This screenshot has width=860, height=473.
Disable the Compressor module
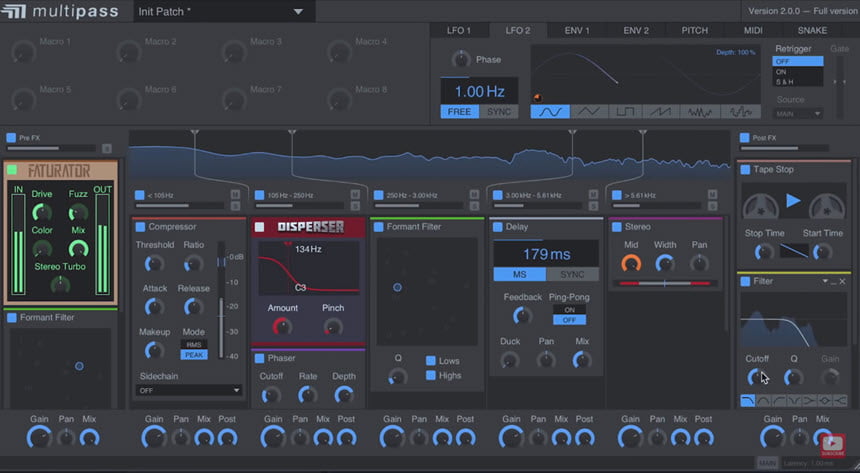click(x=140, y=227)
